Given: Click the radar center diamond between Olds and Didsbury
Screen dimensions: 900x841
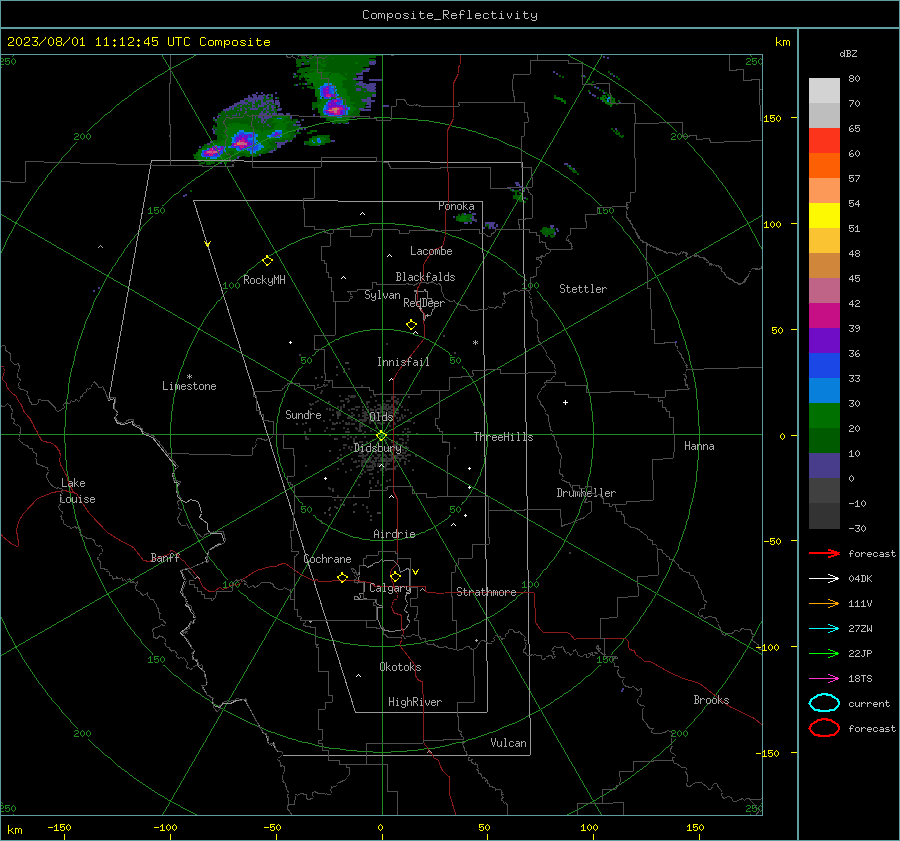Looking at the screenshot, I should click(x=382, y=436).
